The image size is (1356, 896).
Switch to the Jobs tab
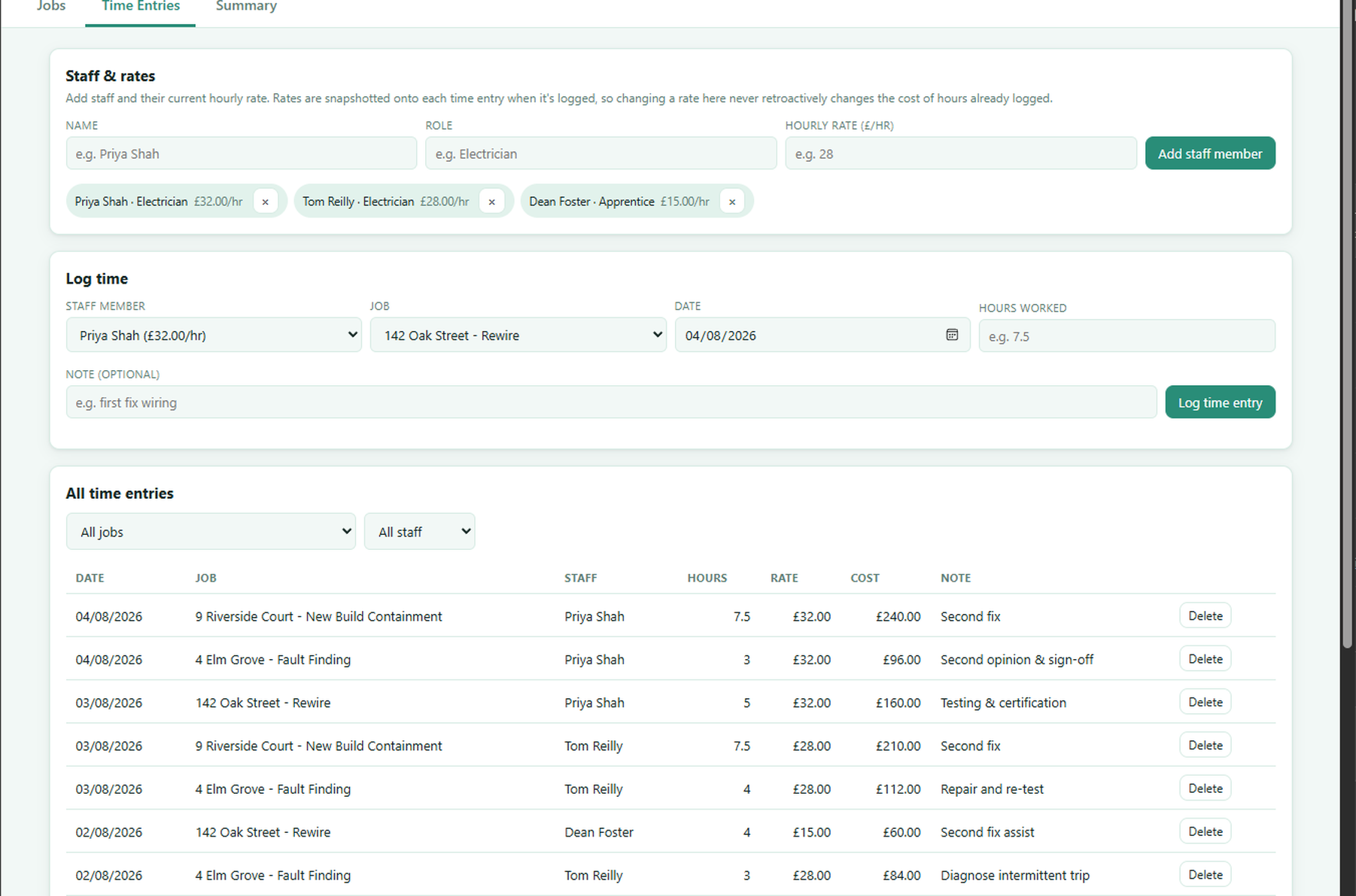tap(51, 8)
